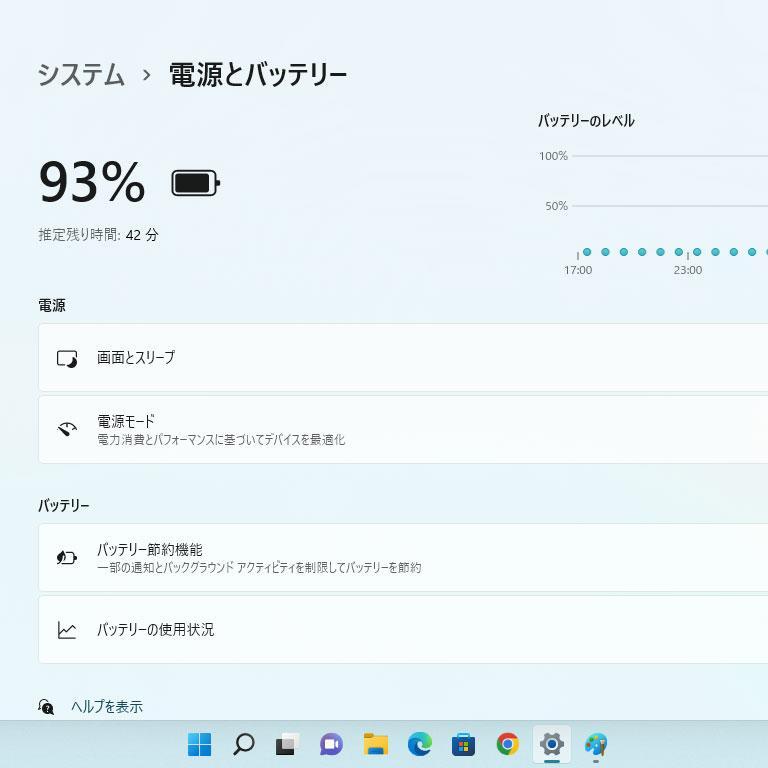Viewport: 768px width, 768px height.
Task: Click the 93% battery percentage
Action: click(92, 182)
